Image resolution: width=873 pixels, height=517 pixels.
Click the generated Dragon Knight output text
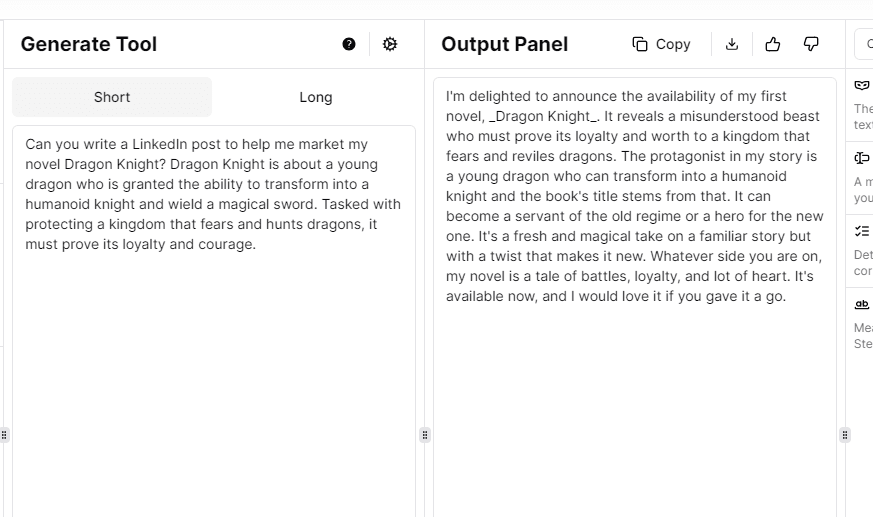(x=634, y=196)
